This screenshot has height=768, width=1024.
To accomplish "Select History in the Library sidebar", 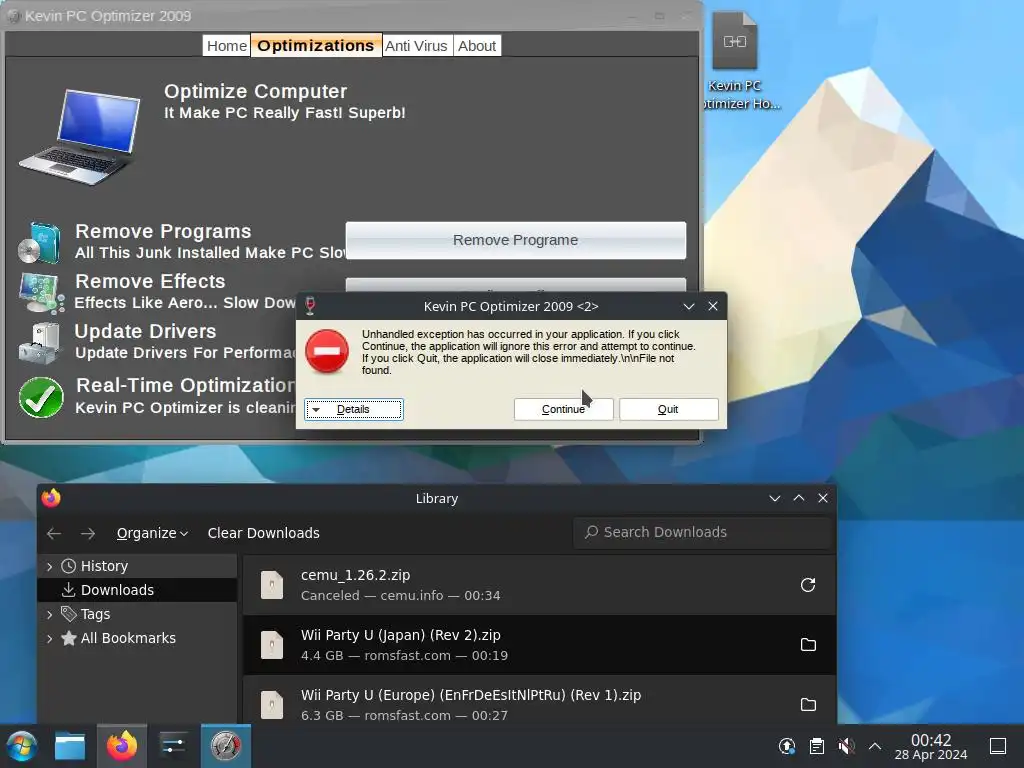I will [104, 566].
